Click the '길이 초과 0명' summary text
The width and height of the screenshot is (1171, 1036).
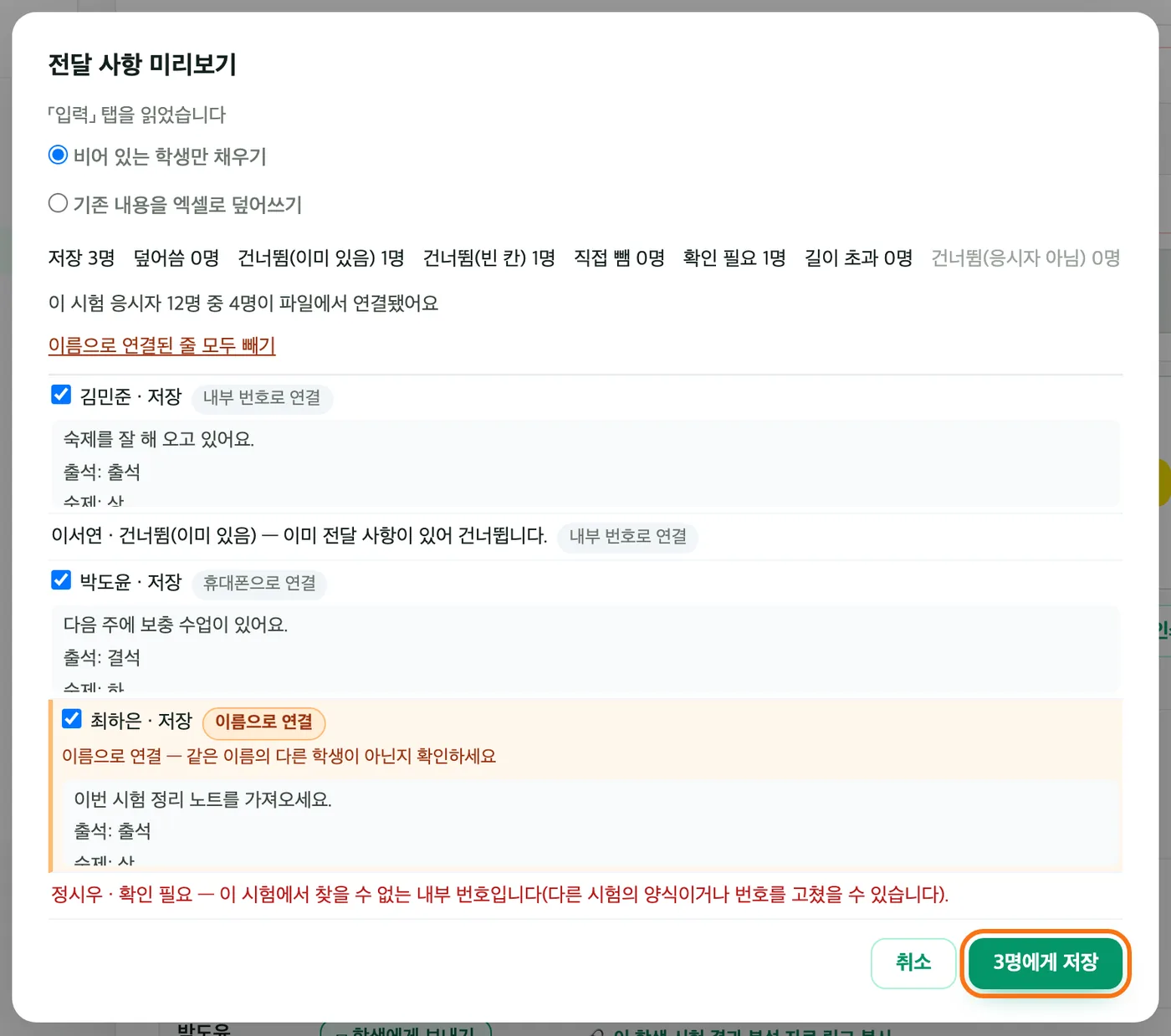pyautogui.click(x=858, y=258)
